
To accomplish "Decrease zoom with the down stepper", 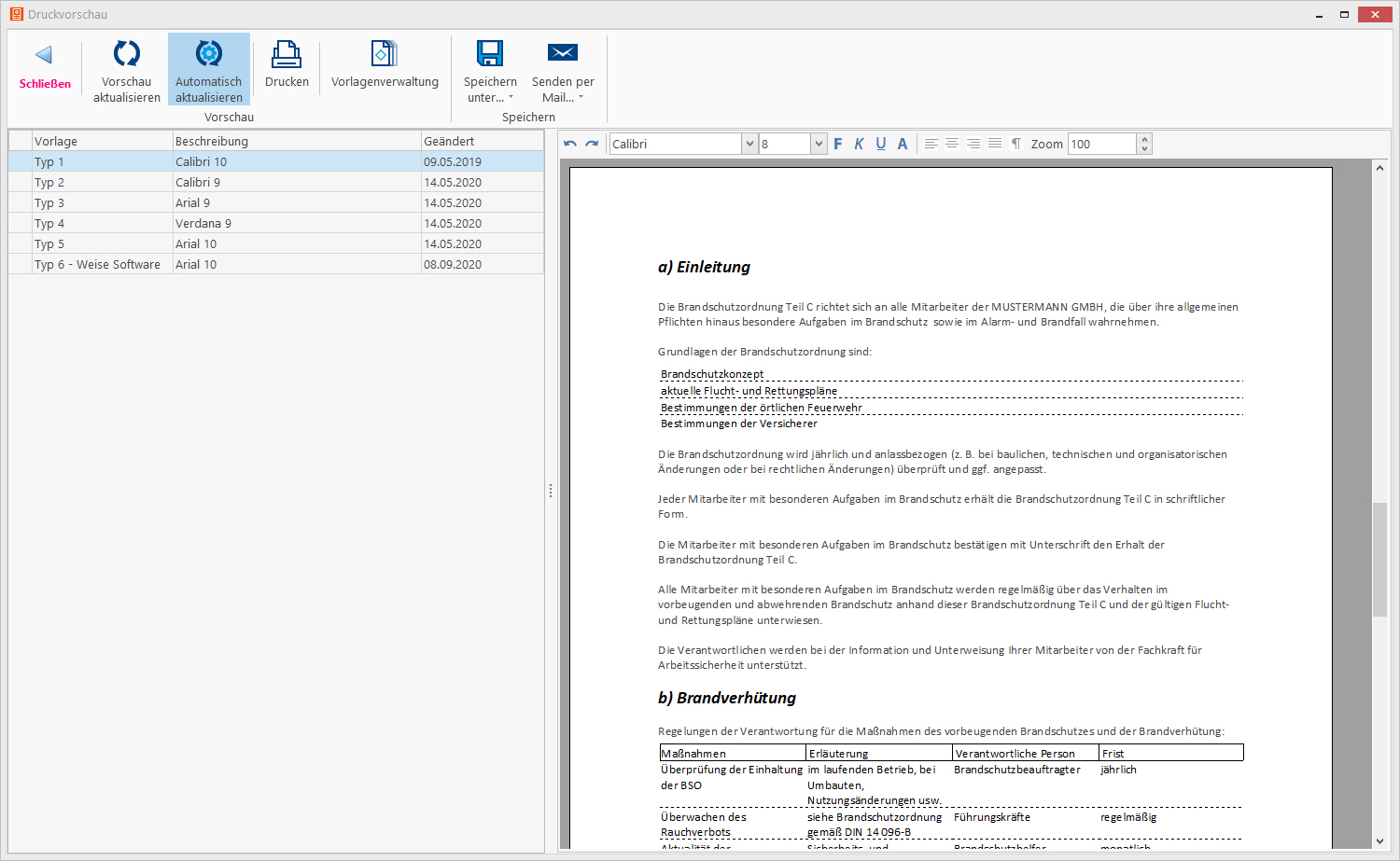I will pos(1144,149).
